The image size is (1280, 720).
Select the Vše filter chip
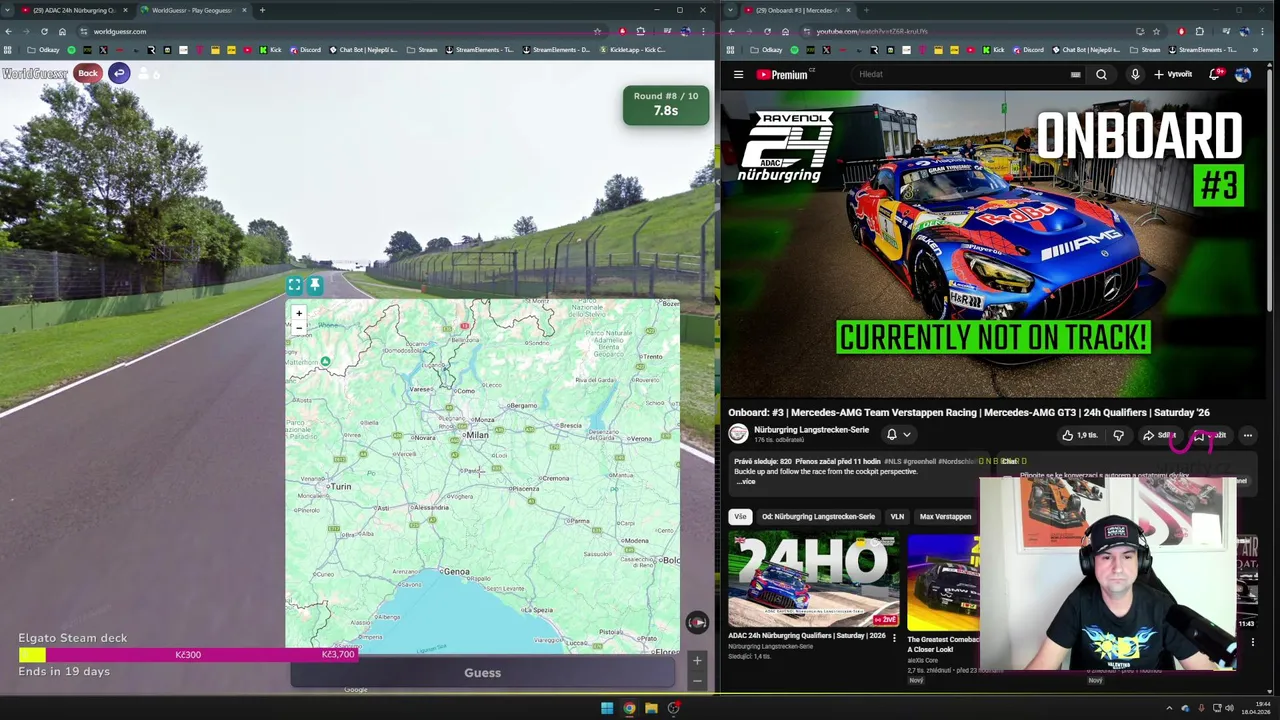740,517
